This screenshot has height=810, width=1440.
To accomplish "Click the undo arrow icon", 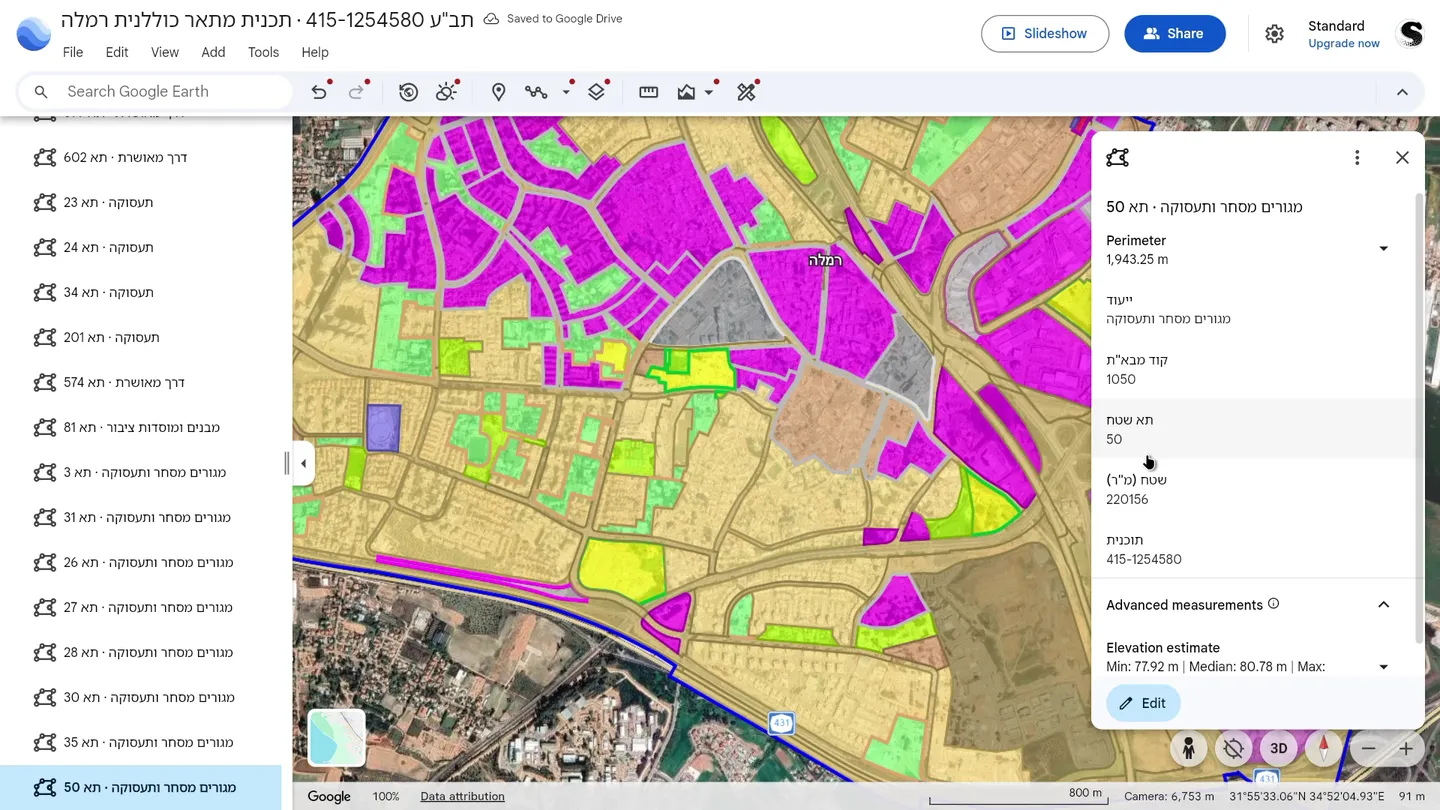I will pyautogui.click(x=319, y=92).
